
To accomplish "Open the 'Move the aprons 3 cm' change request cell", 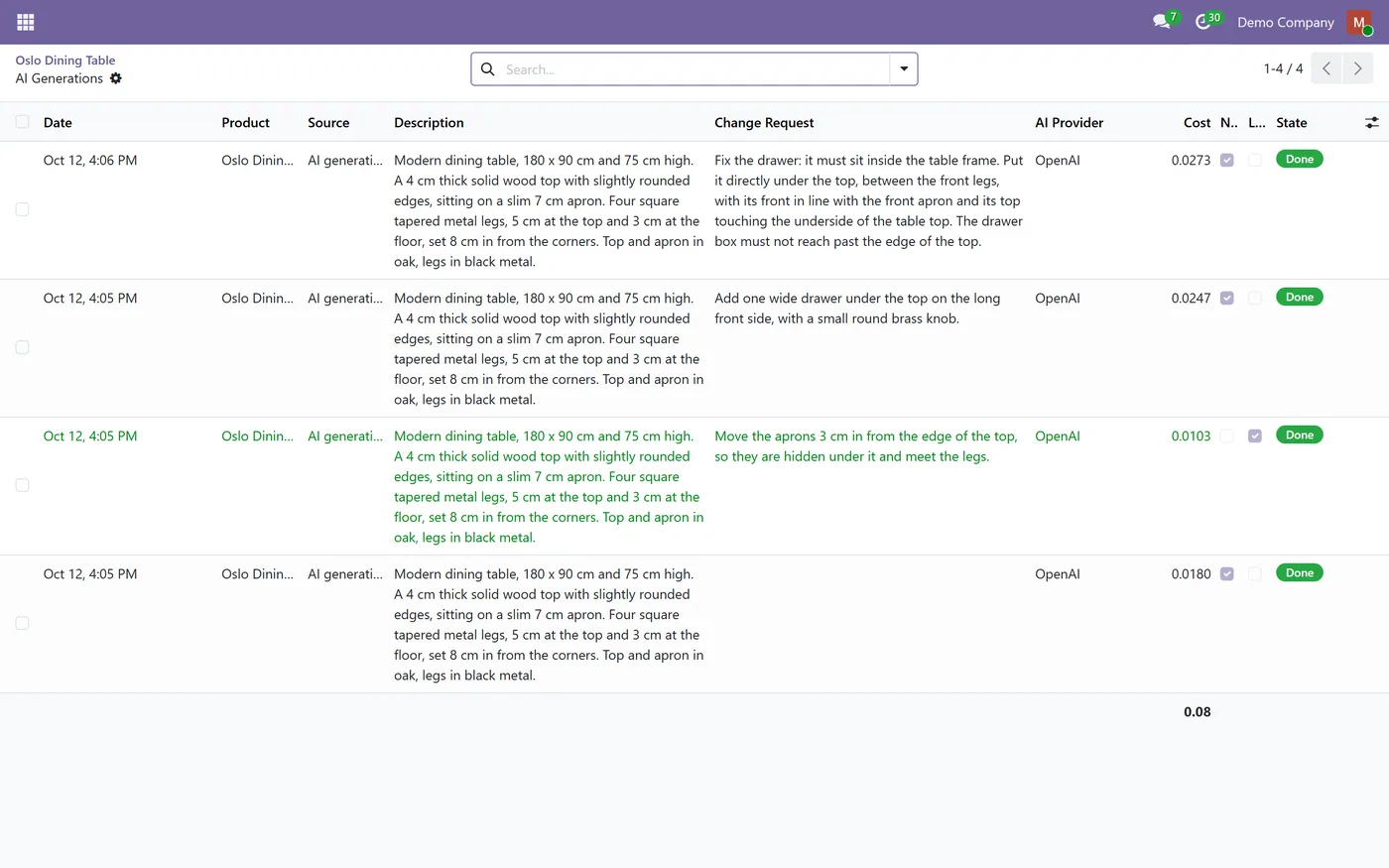I will pos(866,446).
